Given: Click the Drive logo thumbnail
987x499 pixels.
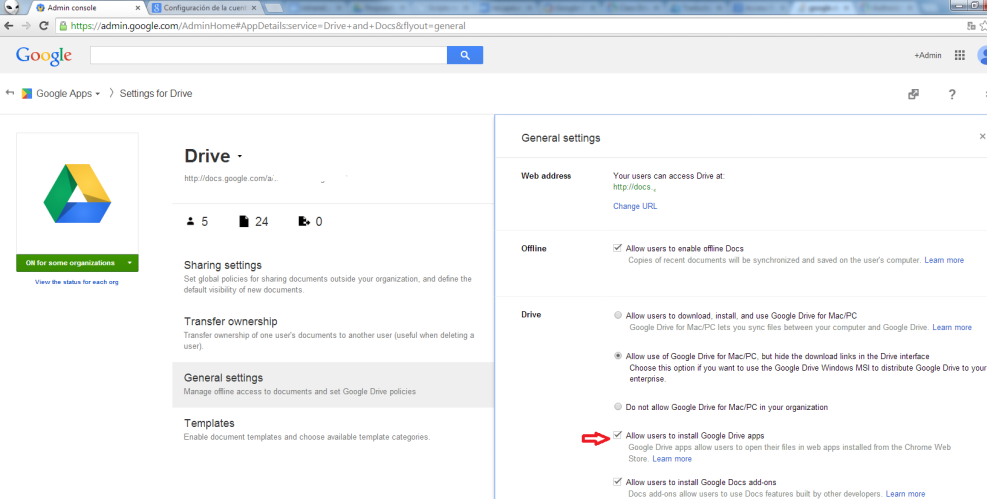Looking at the screenshot, I should (x=77, y=193).
